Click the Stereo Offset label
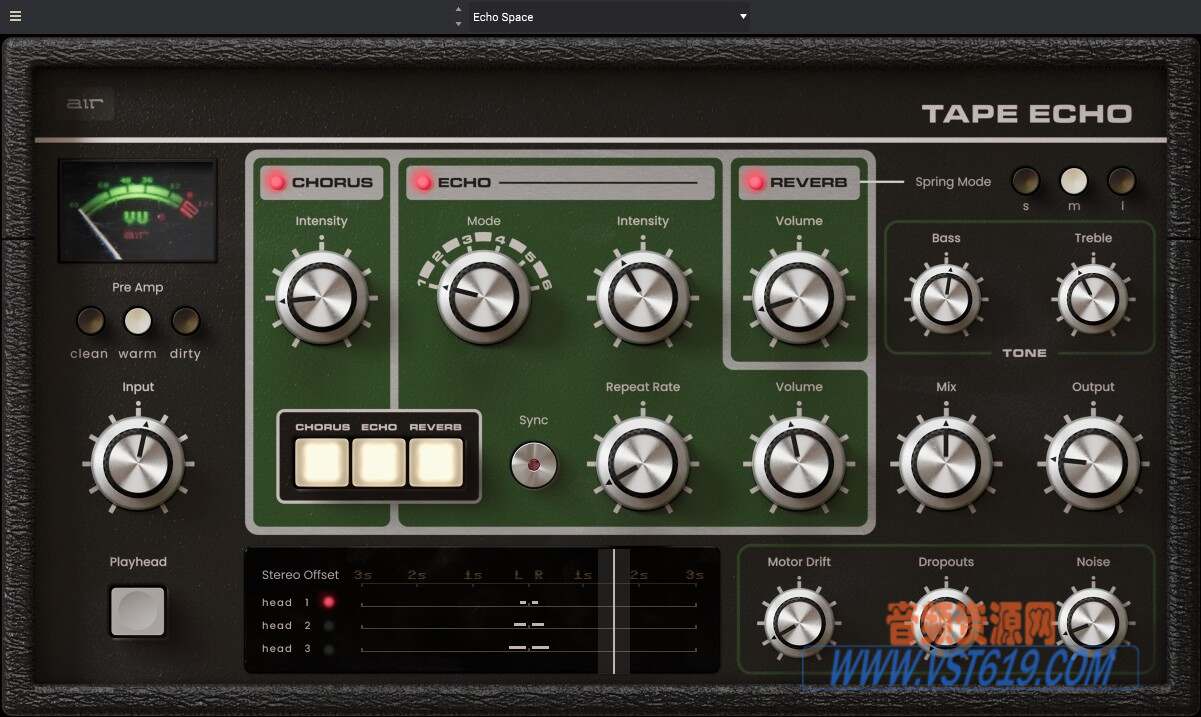 point(300,575)
